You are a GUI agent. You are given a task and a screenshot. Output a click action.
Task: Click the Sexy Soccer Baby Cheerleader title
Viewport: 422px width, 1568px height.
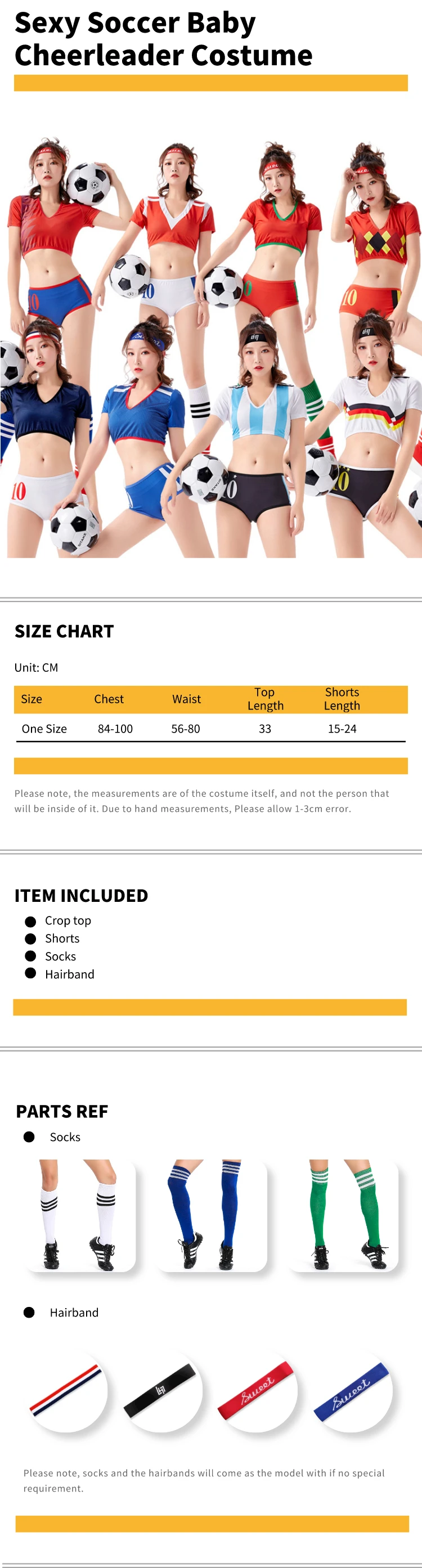point(163,39)
